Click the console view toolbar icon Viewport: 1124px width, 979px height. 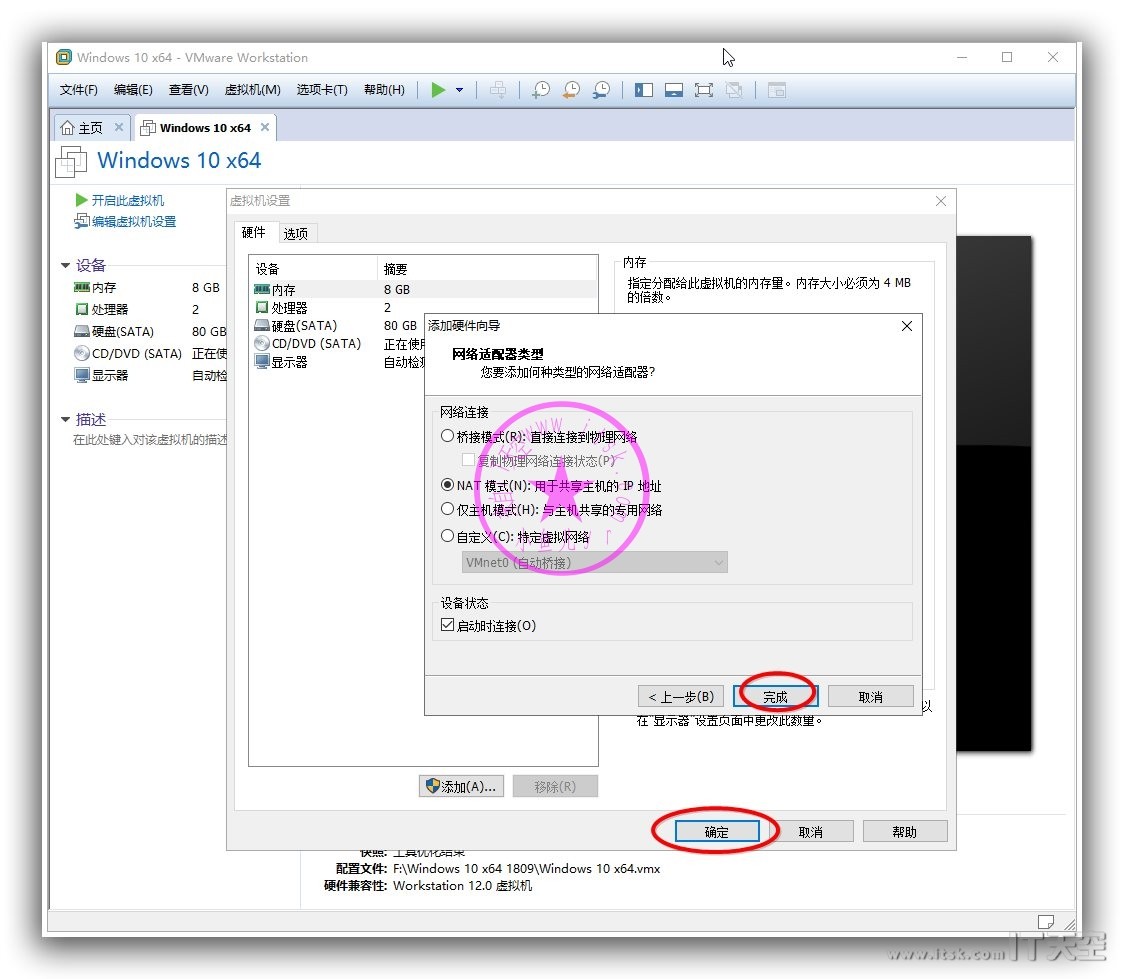pos(777,90)
